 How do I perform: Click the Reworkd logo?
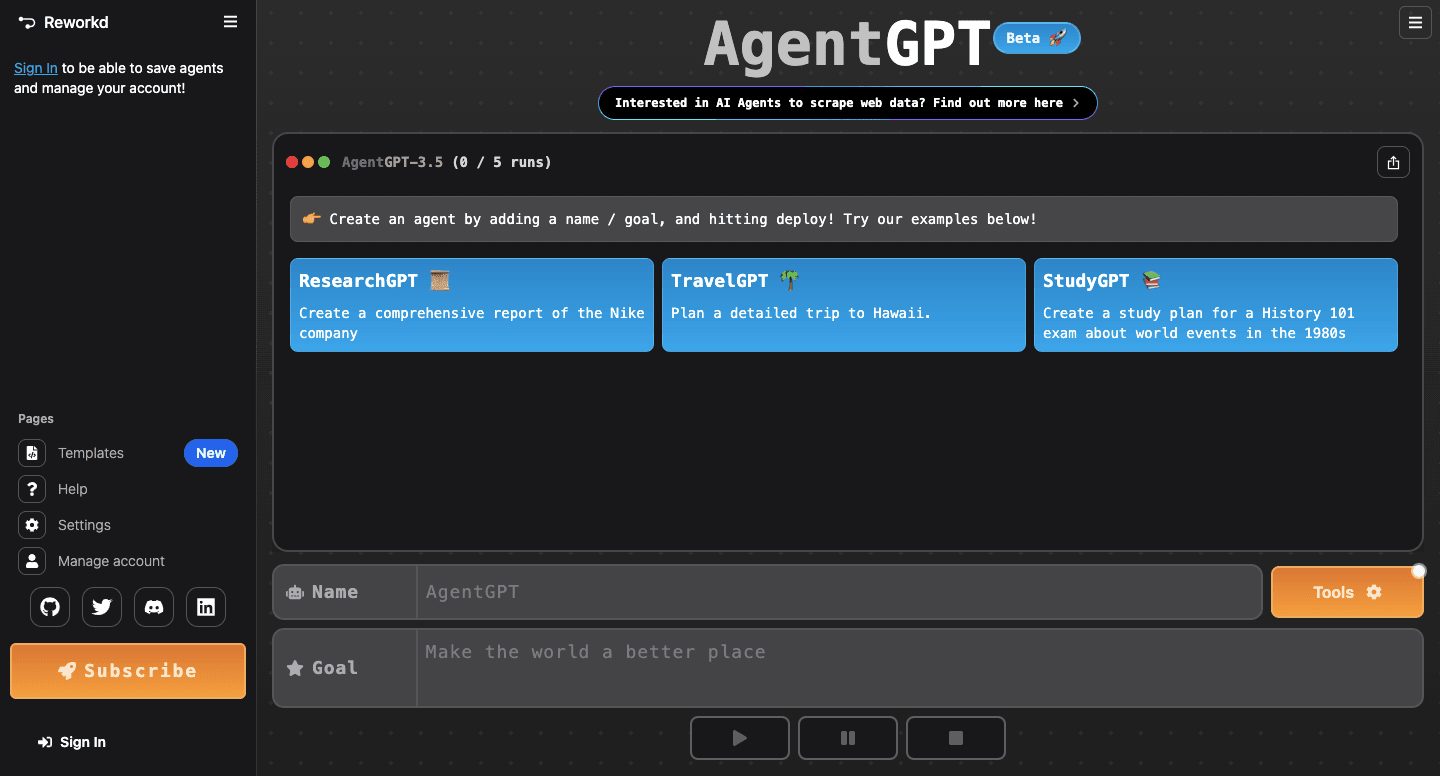coord(63,22)
